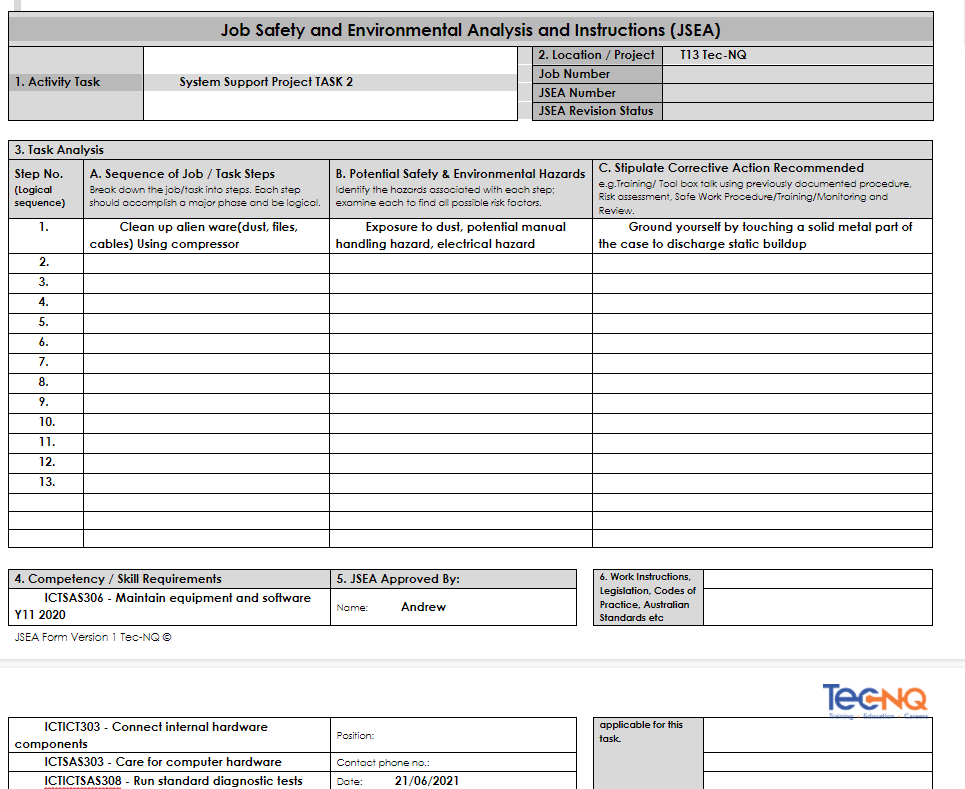Click the JSEA Revision Status blank field
965x789 pixels.
coord(797,112)
